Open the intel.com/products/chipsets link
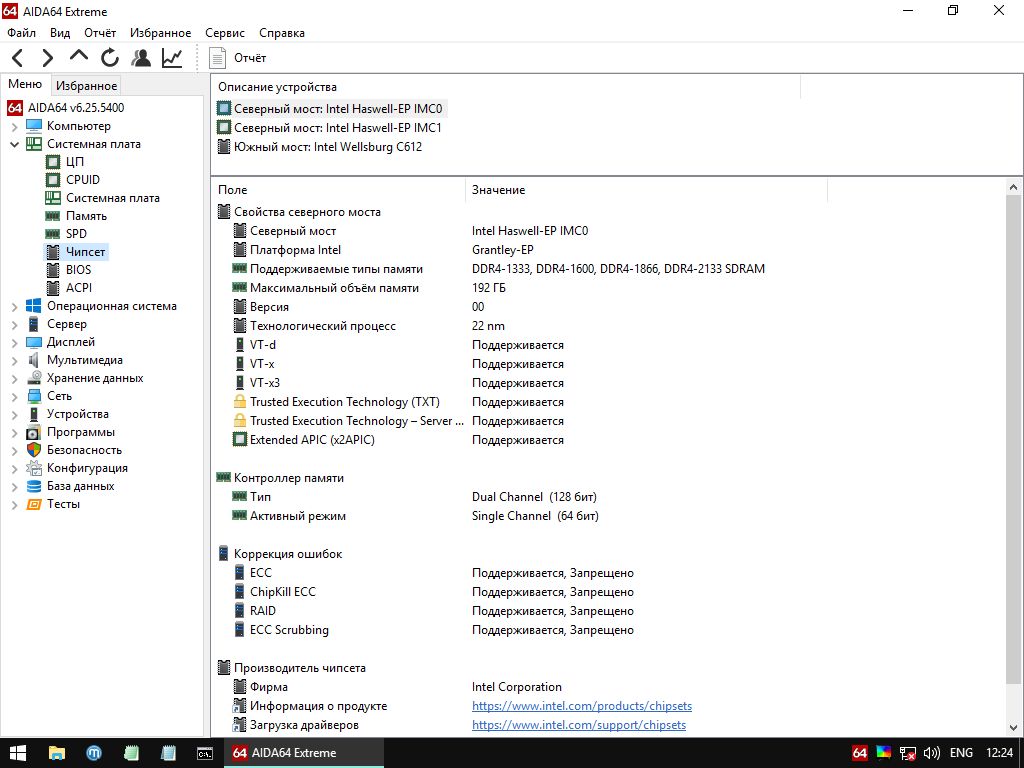The width and height of the screenshot is (1024, 768). pos(582,706)
